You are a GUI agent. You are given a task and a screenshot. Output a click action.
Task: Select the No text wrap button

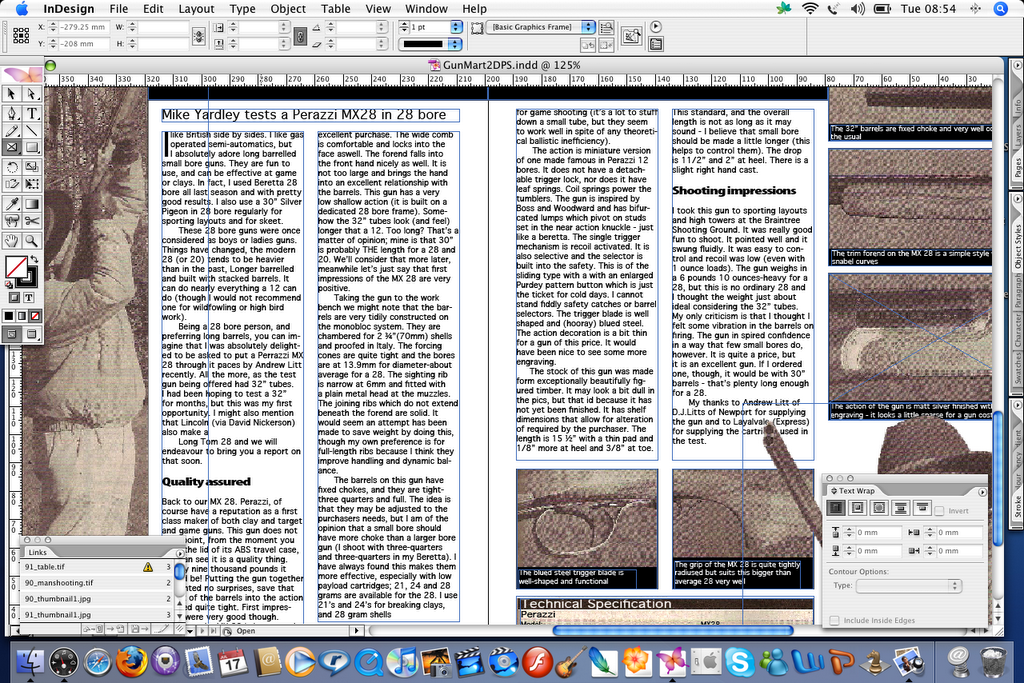tap(836, 508)
